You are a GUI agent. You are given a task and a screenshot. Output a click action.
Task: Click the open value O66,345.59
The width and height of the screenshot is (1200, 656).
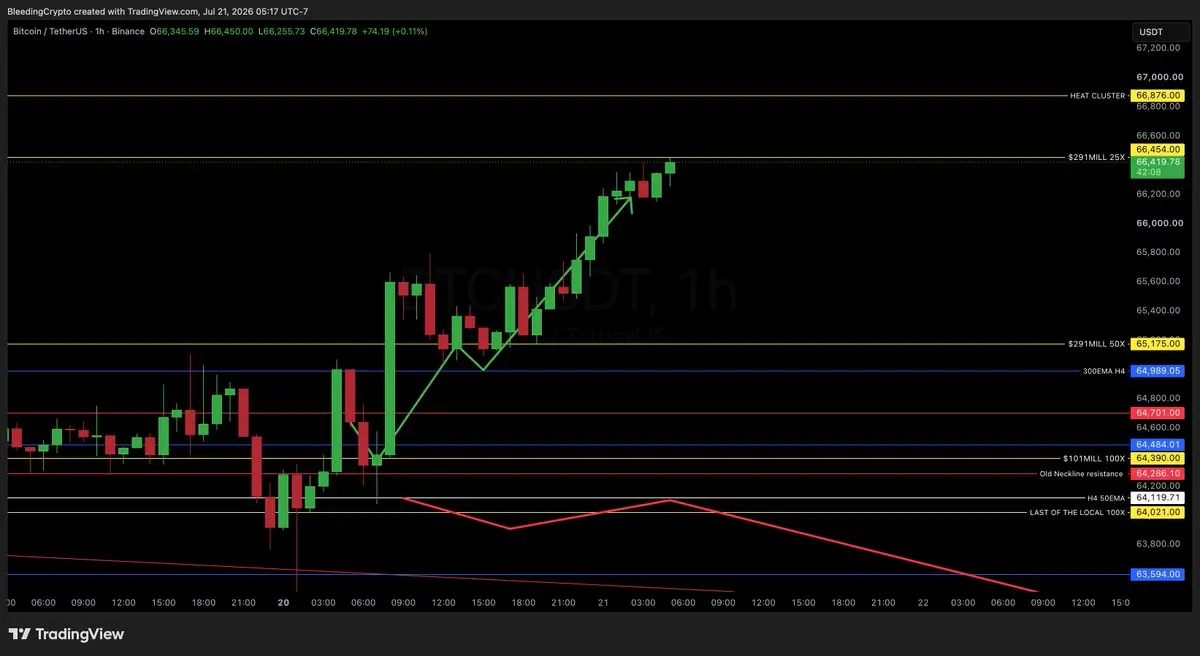tap(175, 32)
